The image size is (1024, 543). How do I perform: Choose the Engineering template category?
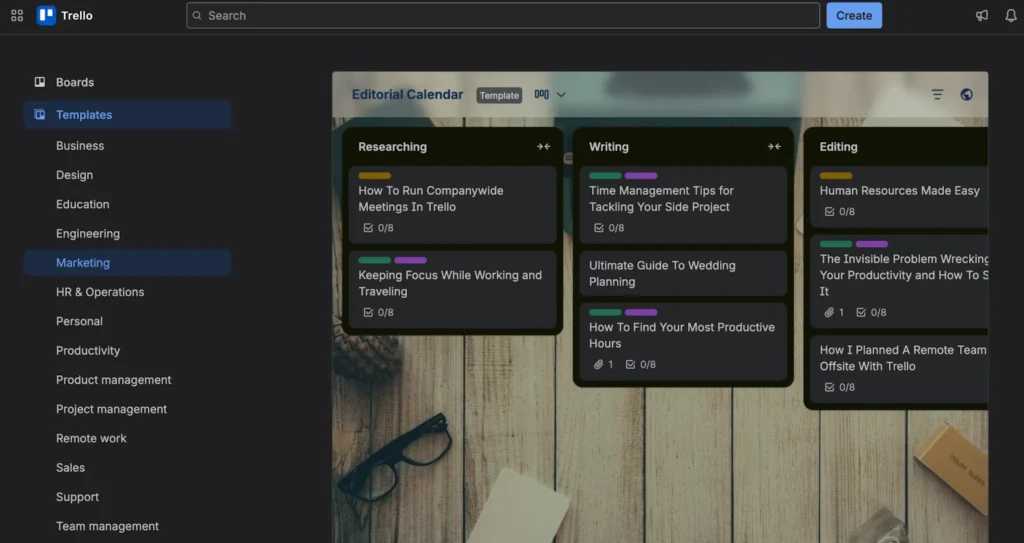[x=88, y=234]
